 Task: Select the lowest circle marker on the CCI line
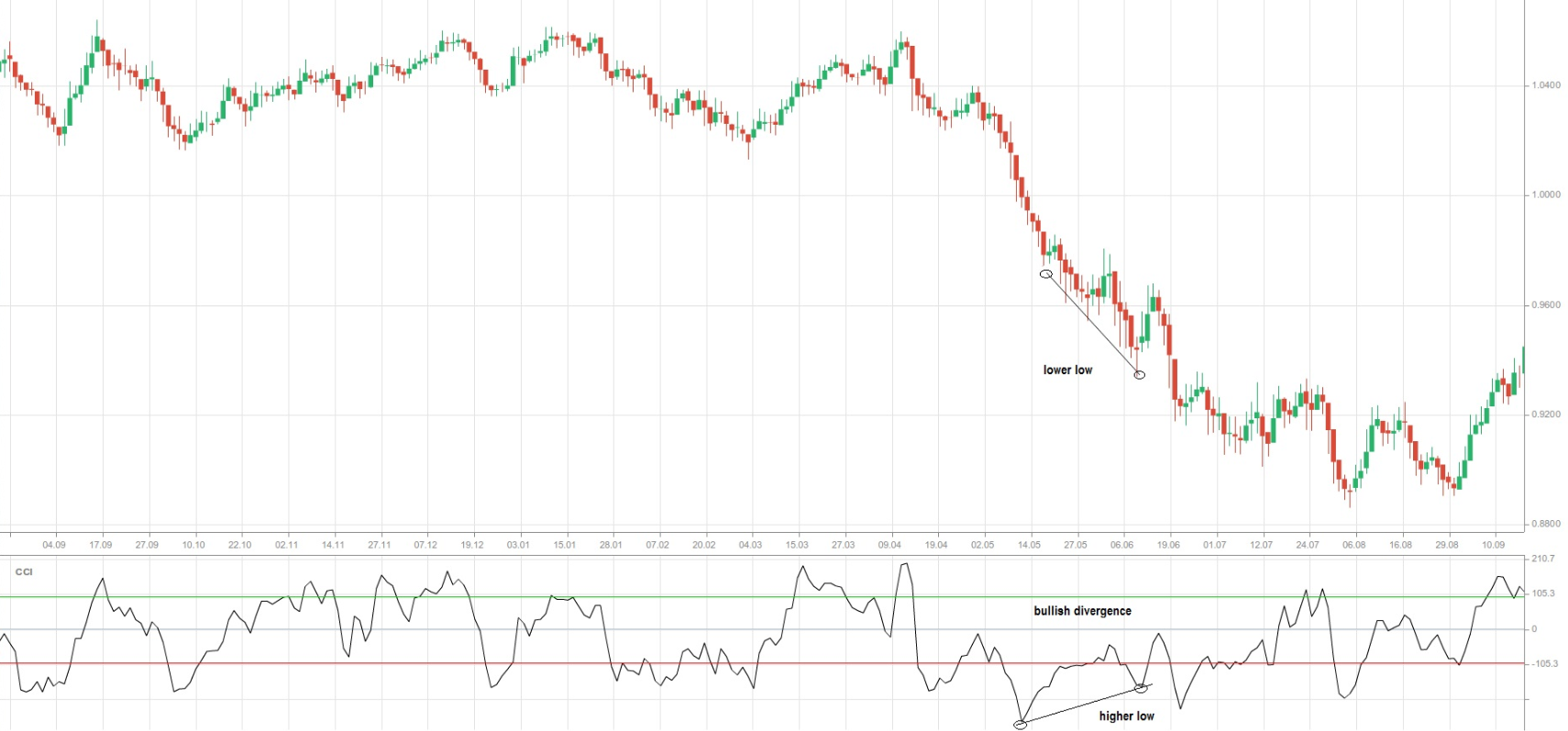(x=1020, y=725)
